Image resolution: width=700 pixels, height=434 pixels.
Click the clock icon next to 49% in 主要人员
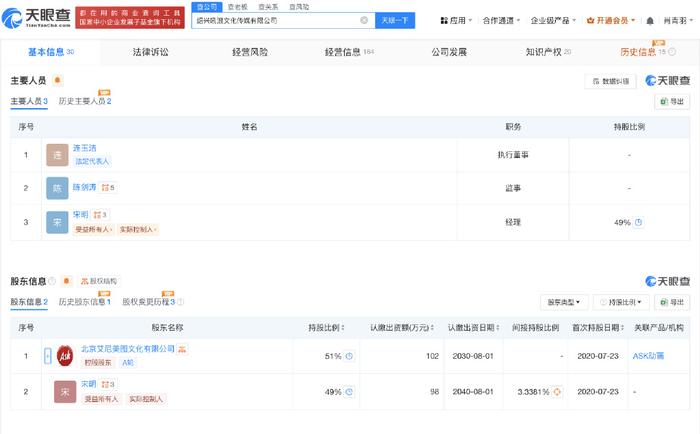point(638,222)
